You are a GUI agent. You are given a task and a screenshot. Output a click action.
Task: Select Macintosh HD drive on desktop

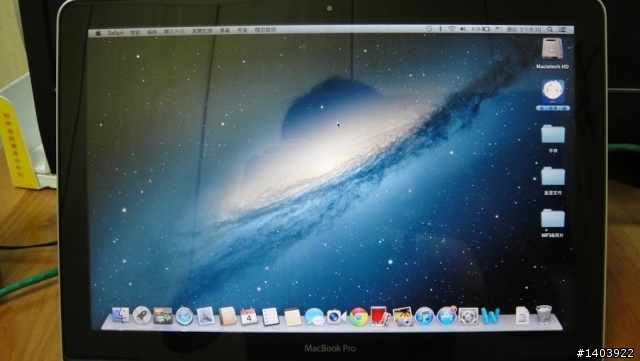(x=552, y=49)
